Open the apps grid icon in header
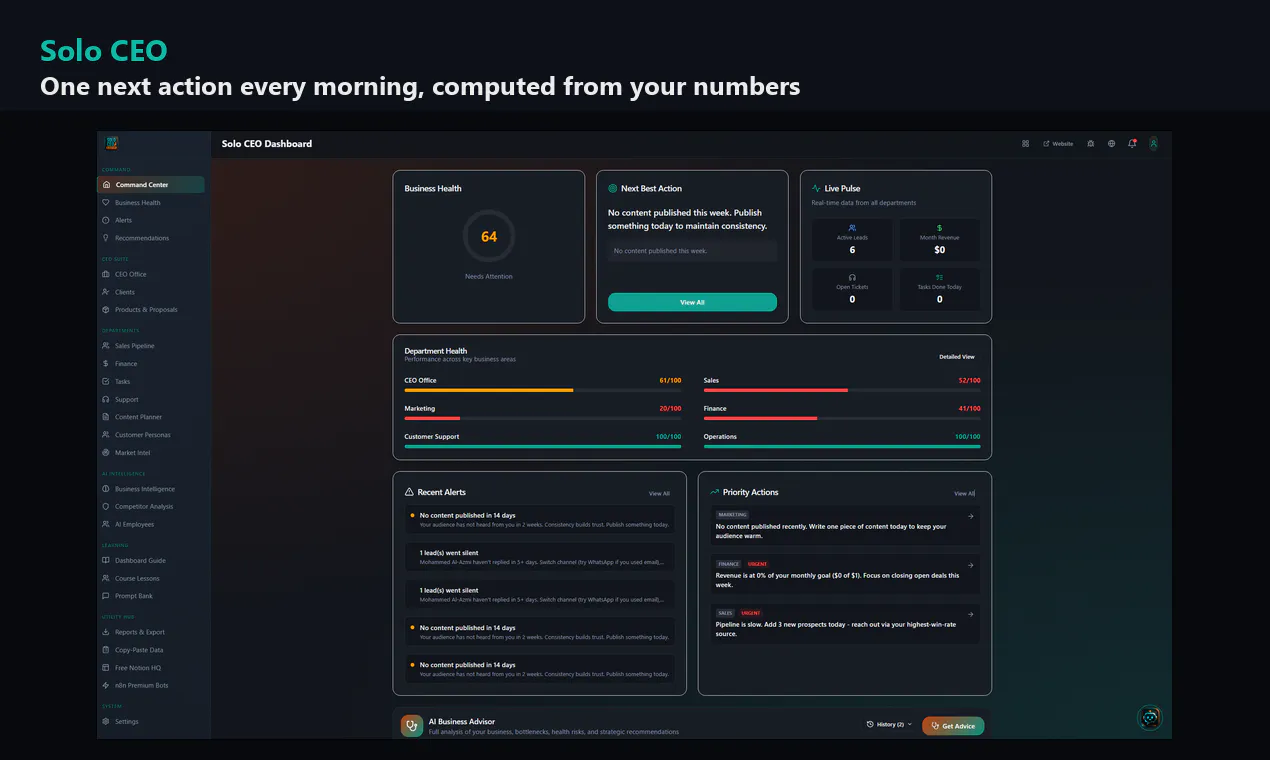This screenshot has height=760, width=1270. coord(1025,143)
